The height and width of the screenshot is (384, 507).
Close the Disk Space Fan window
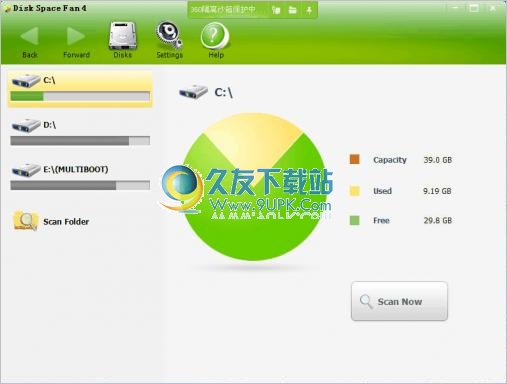pos(493,8)
